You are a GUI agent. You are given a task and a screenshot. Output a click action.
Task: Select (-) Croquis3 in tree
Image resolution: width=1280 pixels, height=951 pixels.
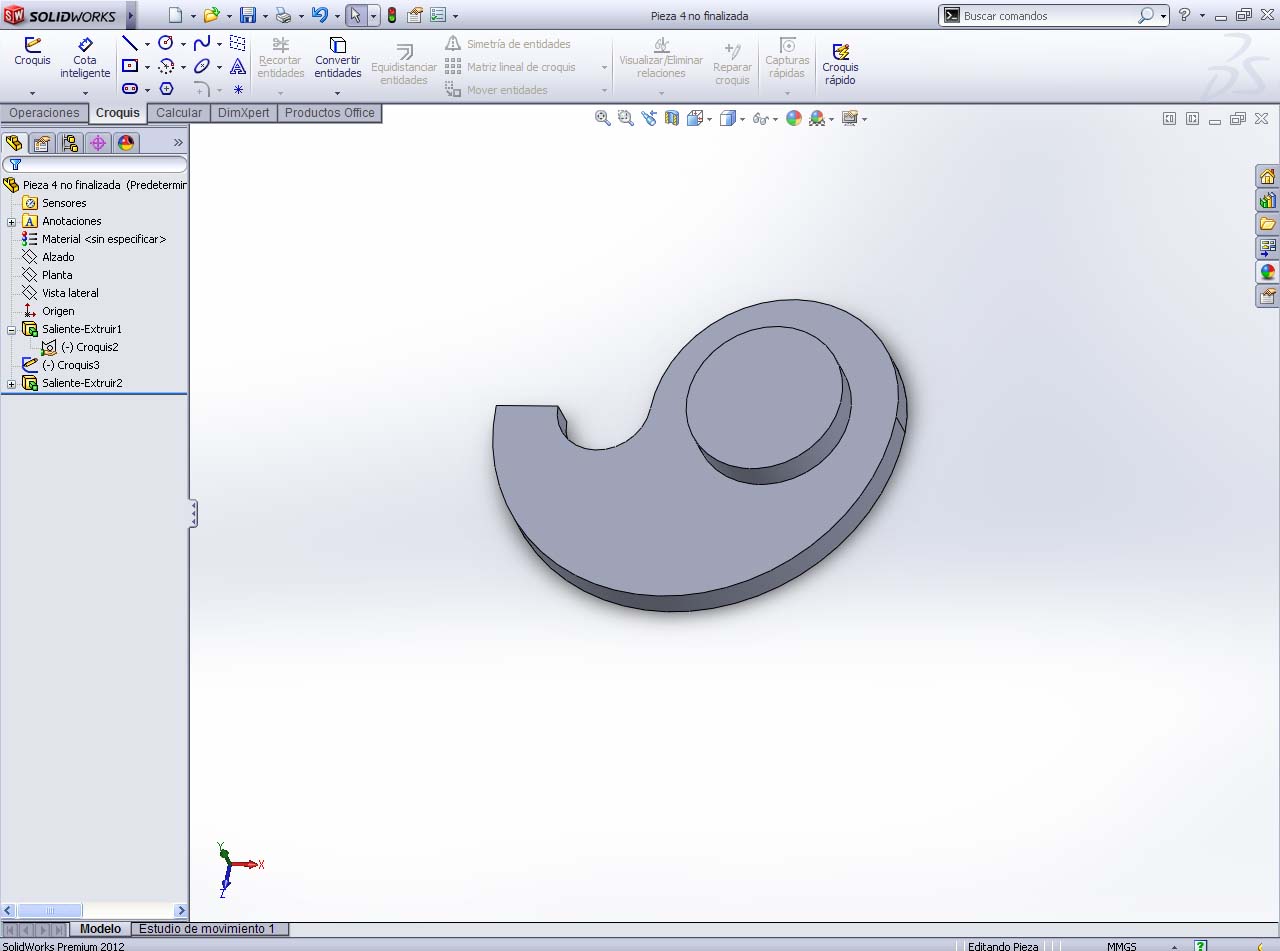(x=70, y=365)
